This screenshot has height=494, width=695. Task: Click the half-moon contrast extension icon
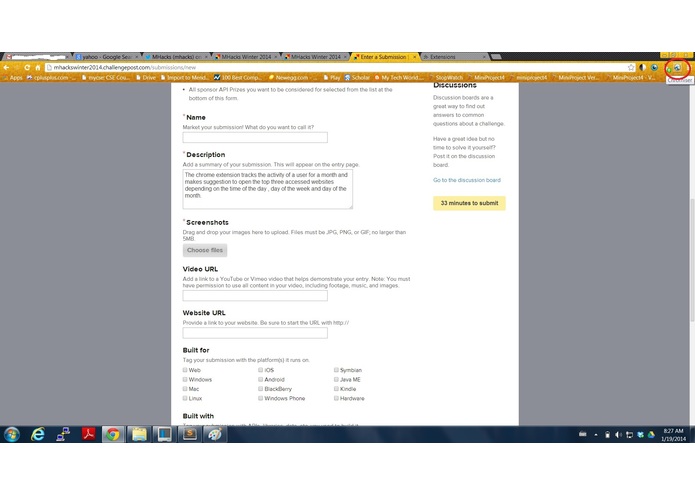(642, 67)
